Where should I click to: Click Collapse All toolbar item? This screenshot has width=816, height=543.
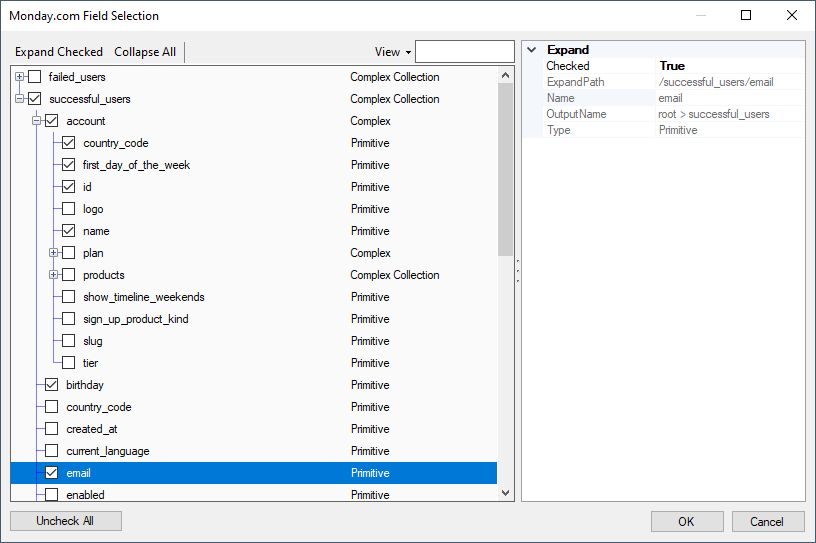click(145, 52)
